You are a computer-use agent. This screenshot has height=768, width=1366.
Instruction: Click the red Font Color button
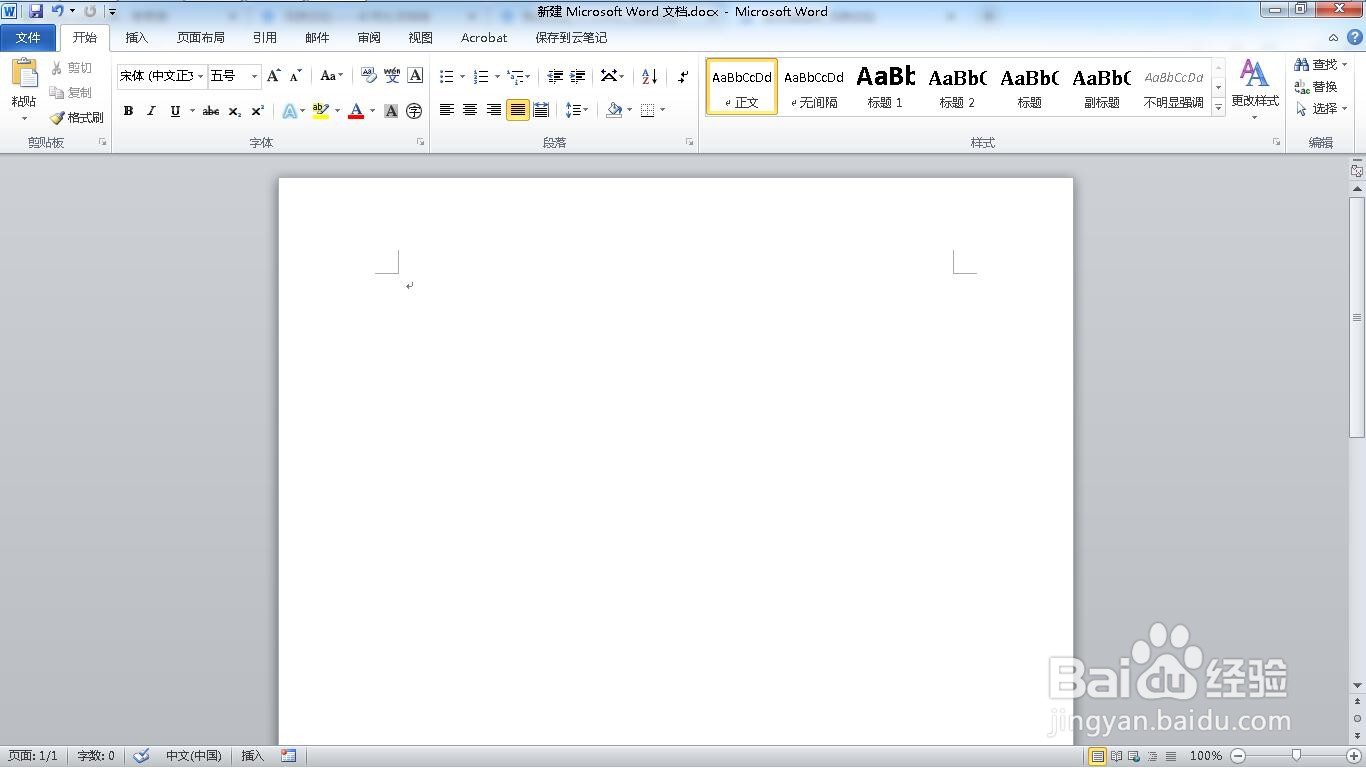pos(356,111)
